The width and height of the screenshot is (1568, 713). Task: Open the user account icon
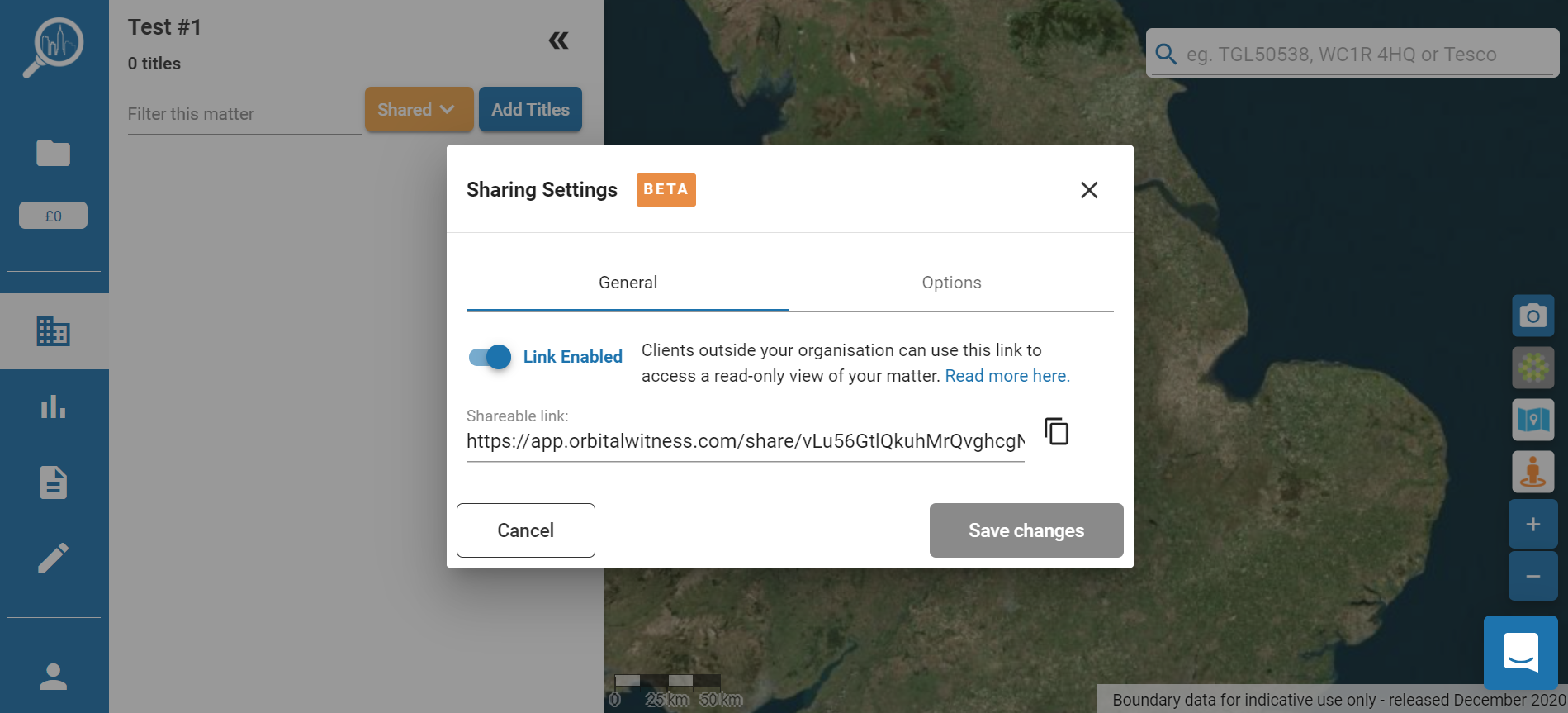point(54,677)
